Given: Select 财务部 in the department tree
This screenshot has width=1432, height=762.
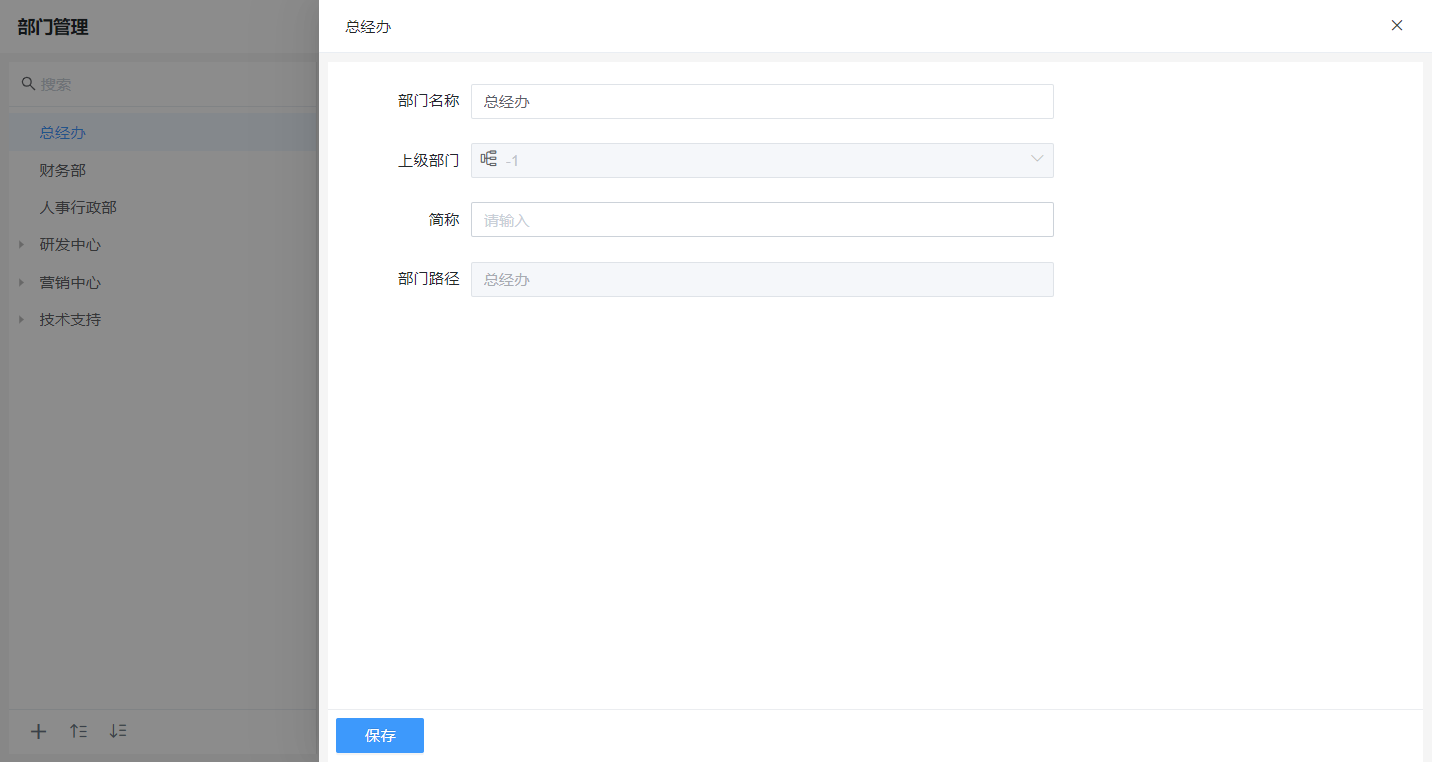Looking at the screenshot, I should (x=63, y=171).
